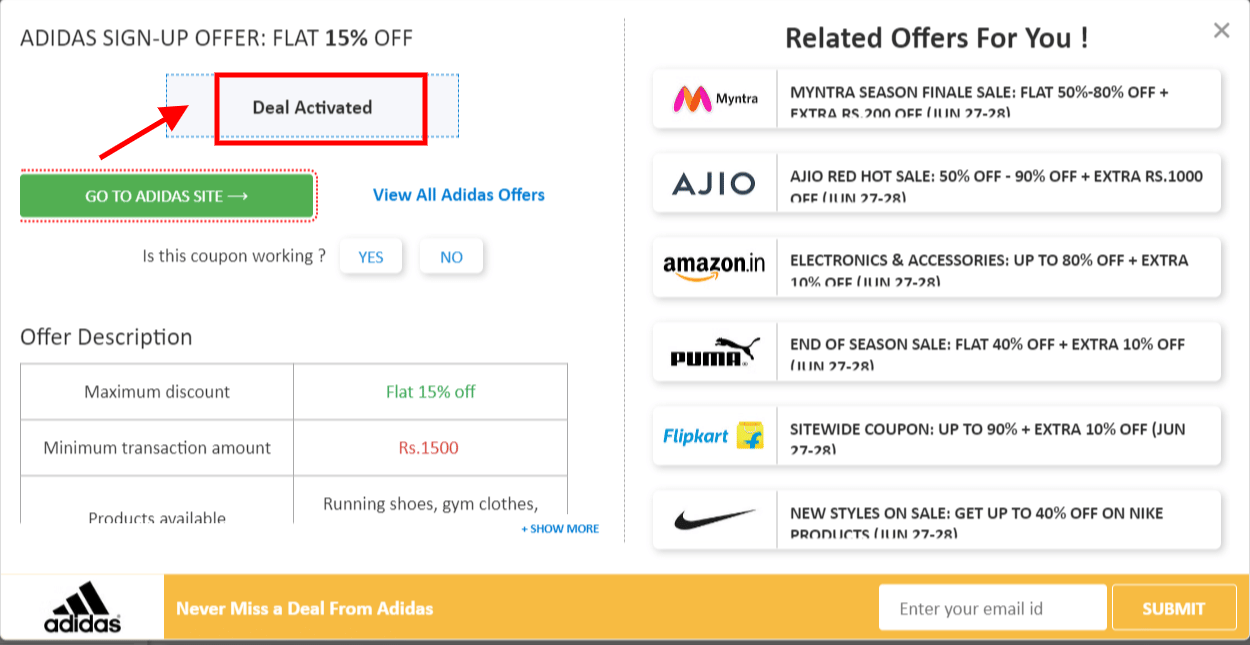Screen dimensions: 1250x645
Task: Click the amazon.in logo
Action: click(713, 267)
